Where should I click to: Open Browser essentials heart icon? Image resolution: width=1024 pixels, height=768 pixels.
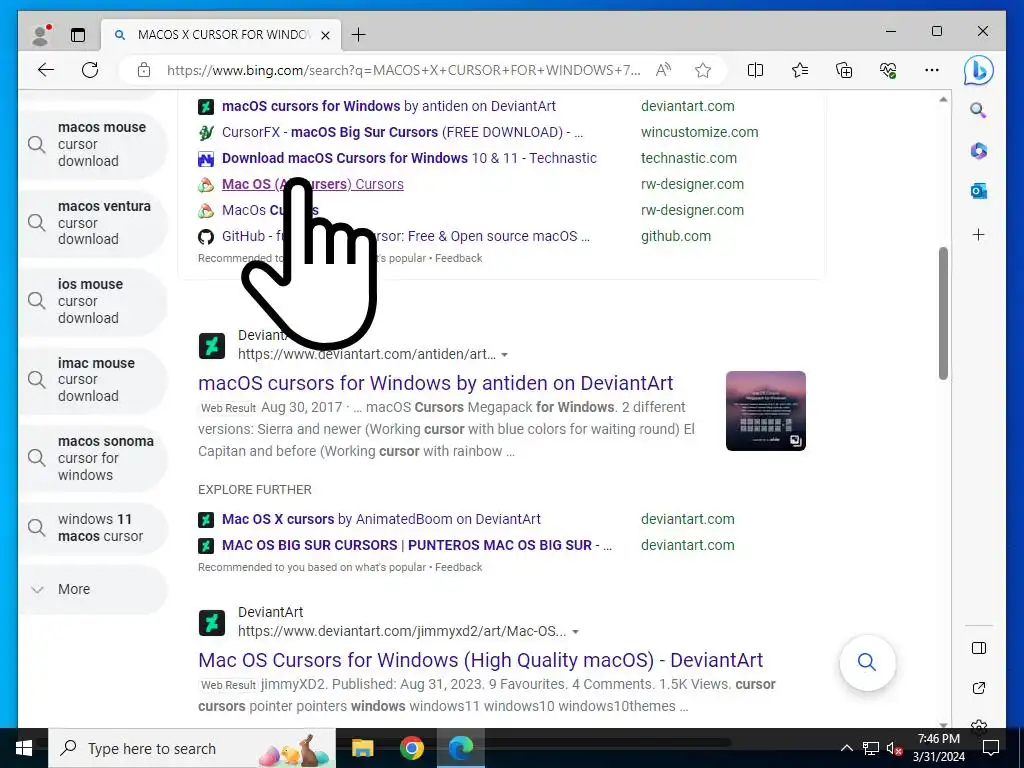[888, 70]
